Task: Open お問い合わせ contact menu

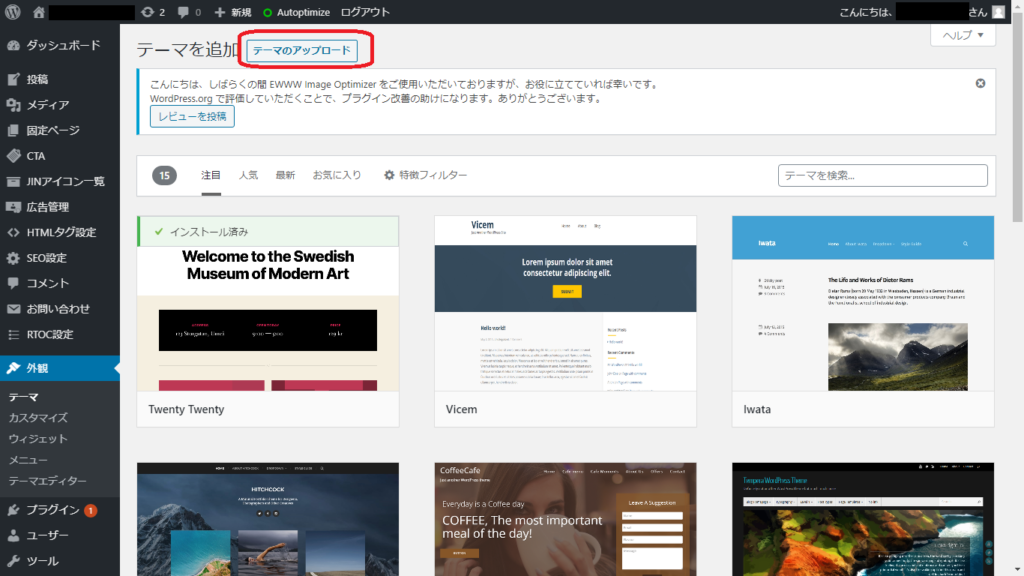Action: [x=59, y=308]
